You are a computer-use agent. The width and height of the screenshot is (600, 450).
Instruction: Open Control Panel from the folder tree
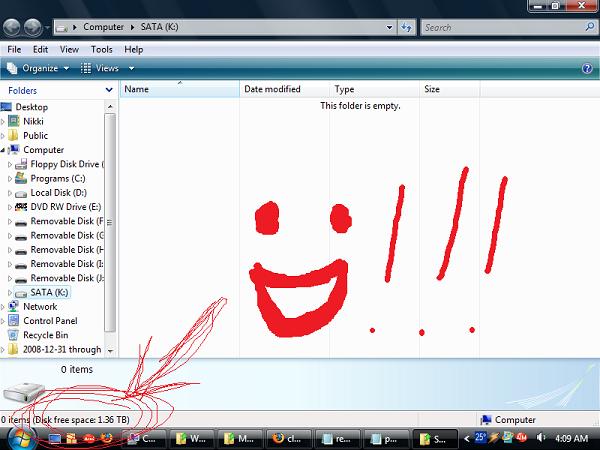tap(51, 321)
